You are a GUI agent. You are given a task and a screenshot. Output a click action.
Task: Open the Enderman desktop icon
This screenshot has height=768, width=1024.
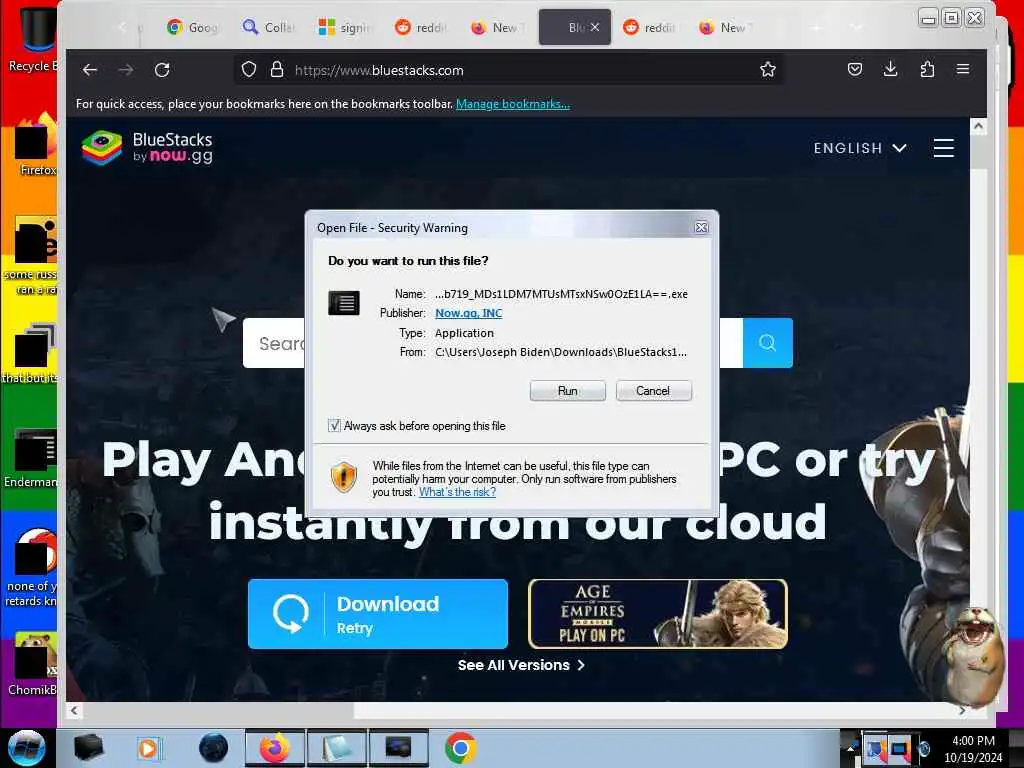[x=33, y=457]
